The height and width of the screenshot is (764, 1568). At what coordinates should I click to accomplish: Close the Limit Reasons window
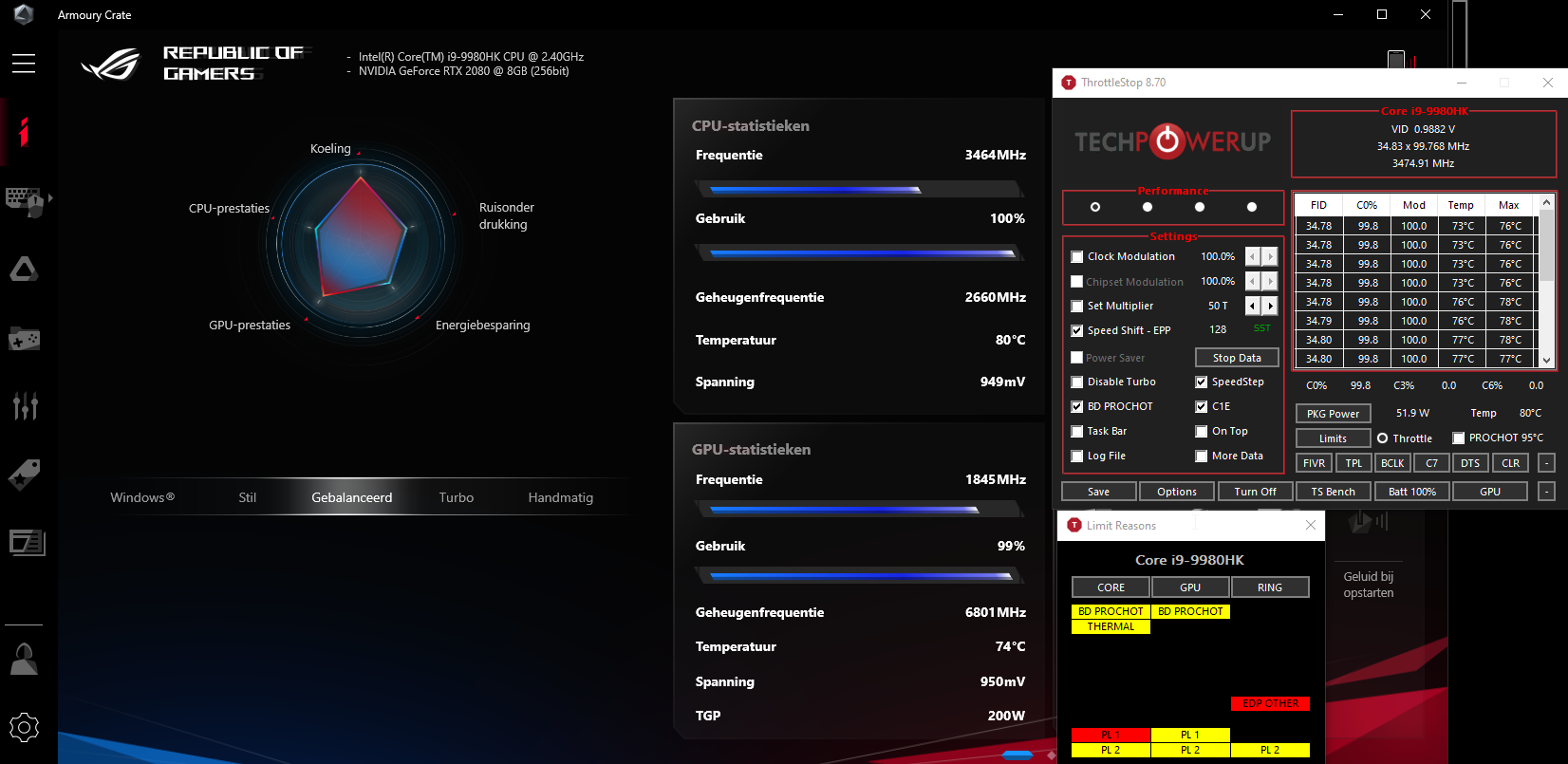[x=1311, y=525]
